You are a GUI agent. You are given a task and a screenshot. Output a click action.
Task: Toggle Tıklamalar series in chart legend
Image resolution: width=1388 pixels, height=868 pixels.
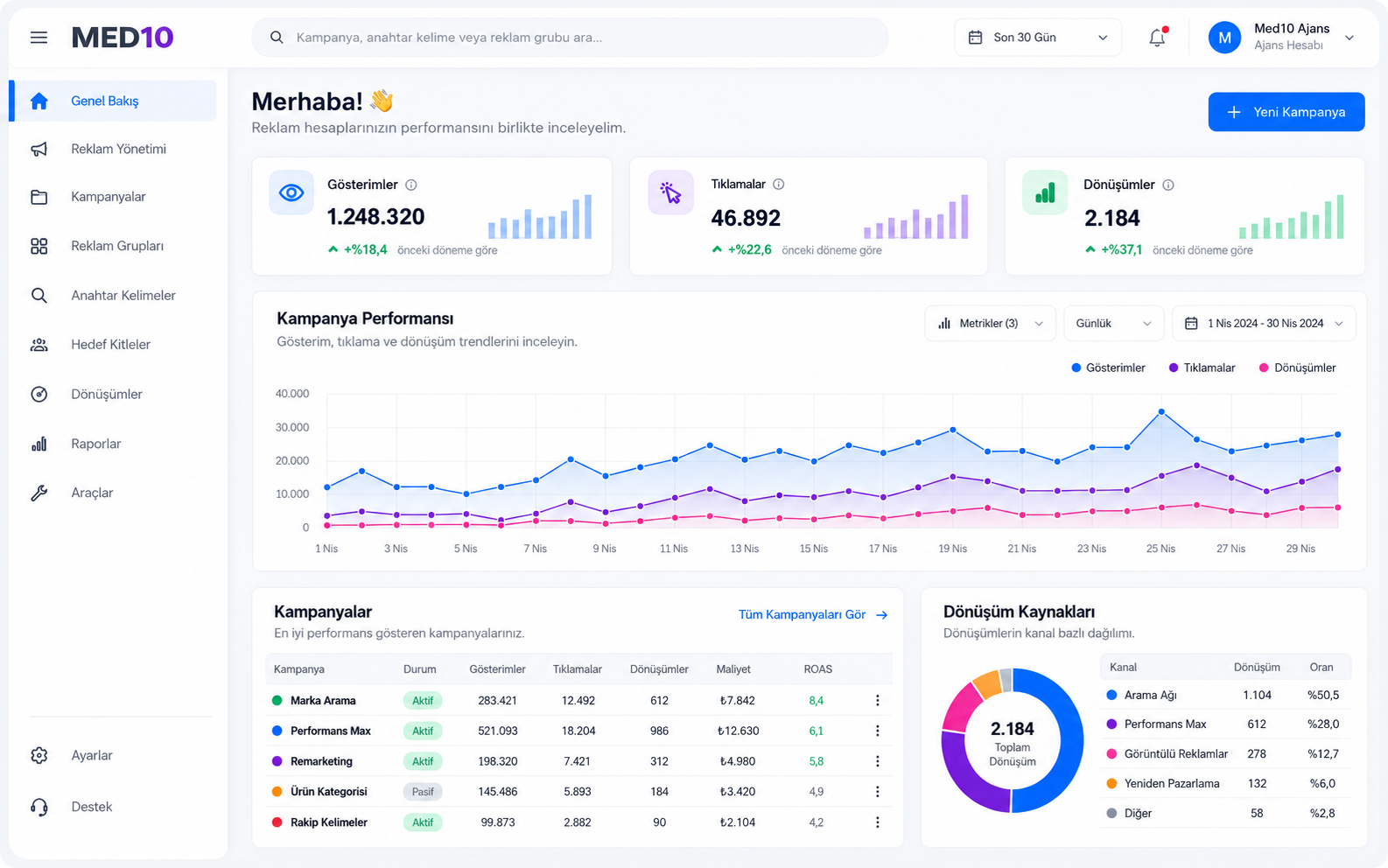pyautogui.click(x=1202, y=367)
